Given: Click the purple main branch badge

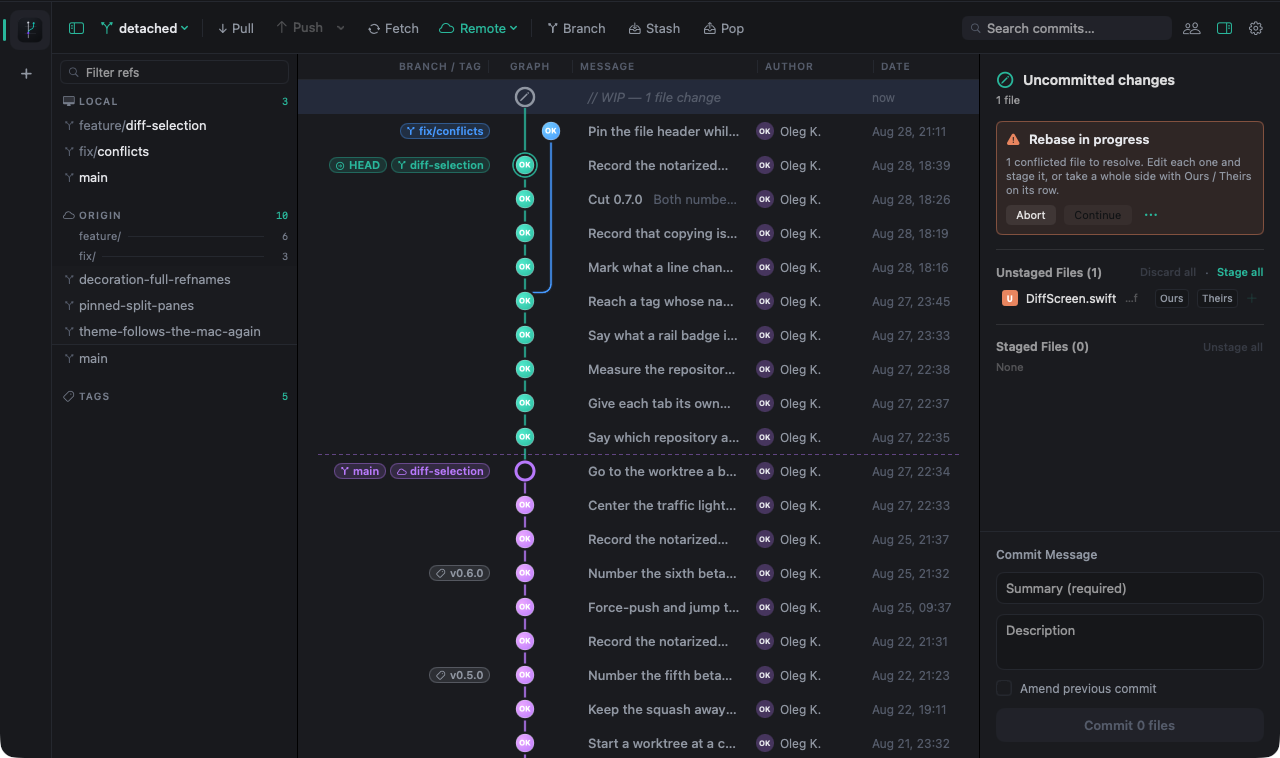Looking at the screenshot, I should tap(360, 471).
